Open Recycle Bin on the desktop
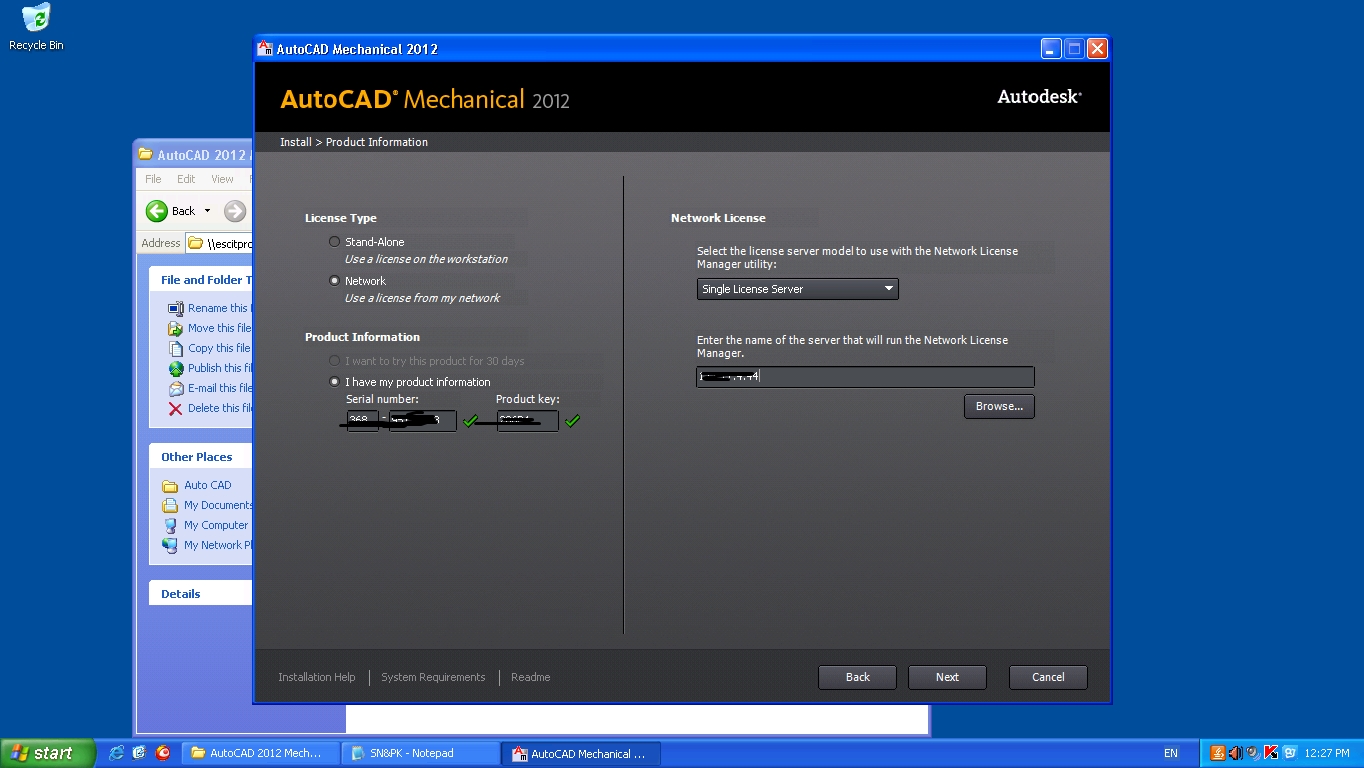Screen dimensions: 1364x768 point(36,26)
